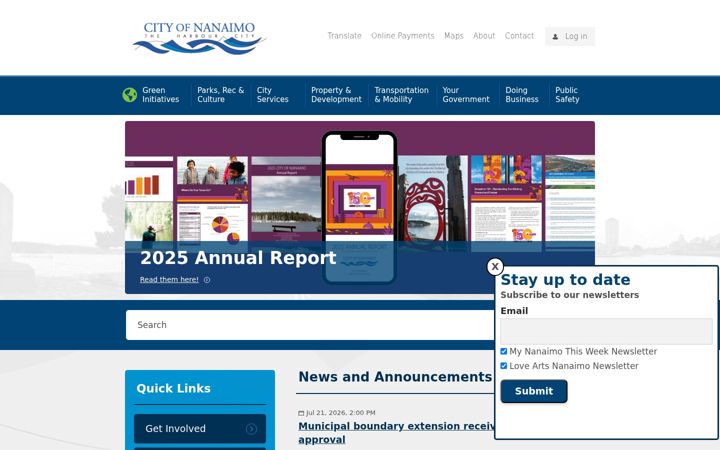Open the Property & Development menu
The width and height of the screenshot is (720, 450).
point(336,95)
